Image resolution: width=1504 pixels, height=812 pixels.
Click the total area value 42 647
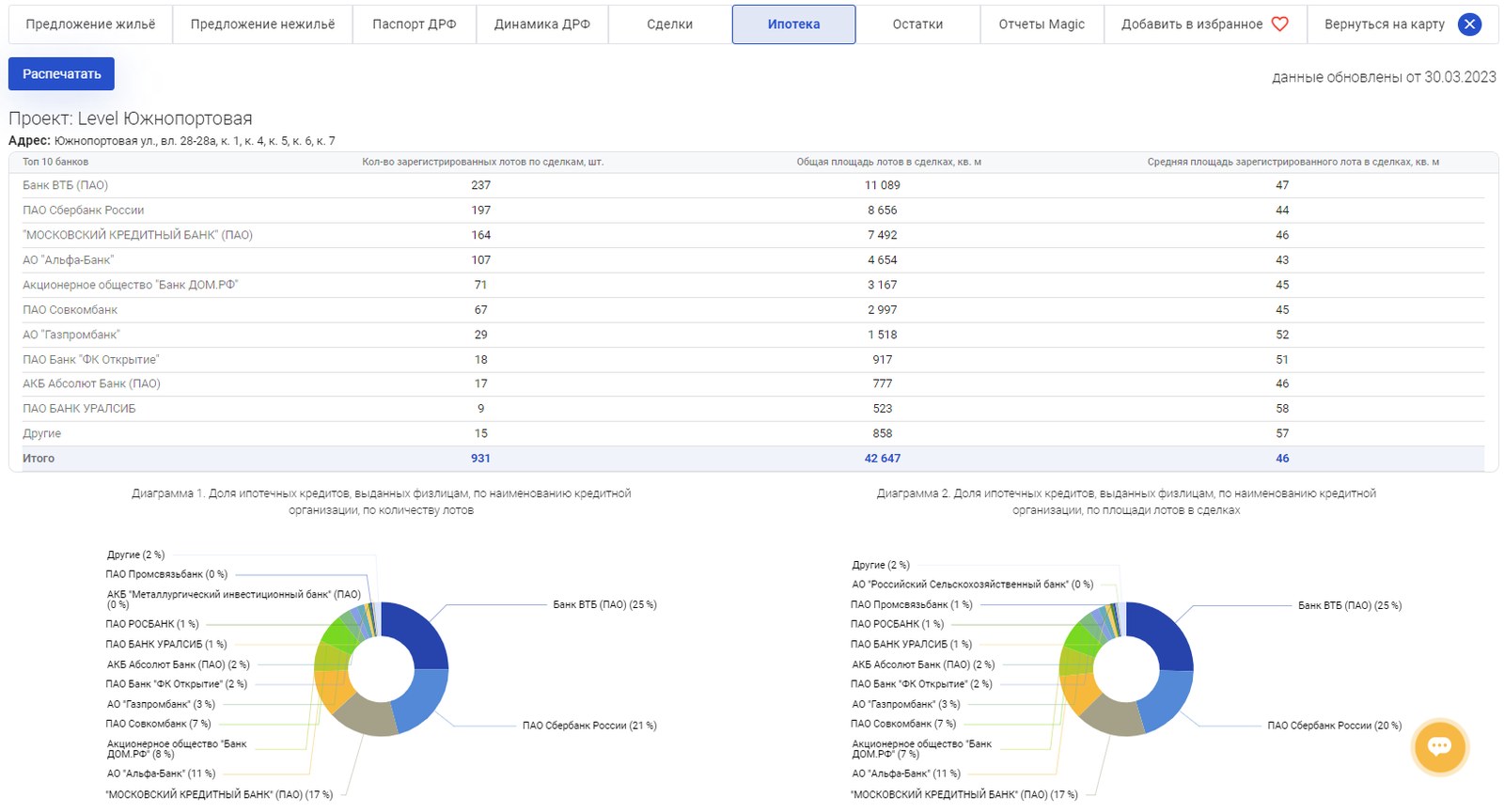click(x=883, y=459)
